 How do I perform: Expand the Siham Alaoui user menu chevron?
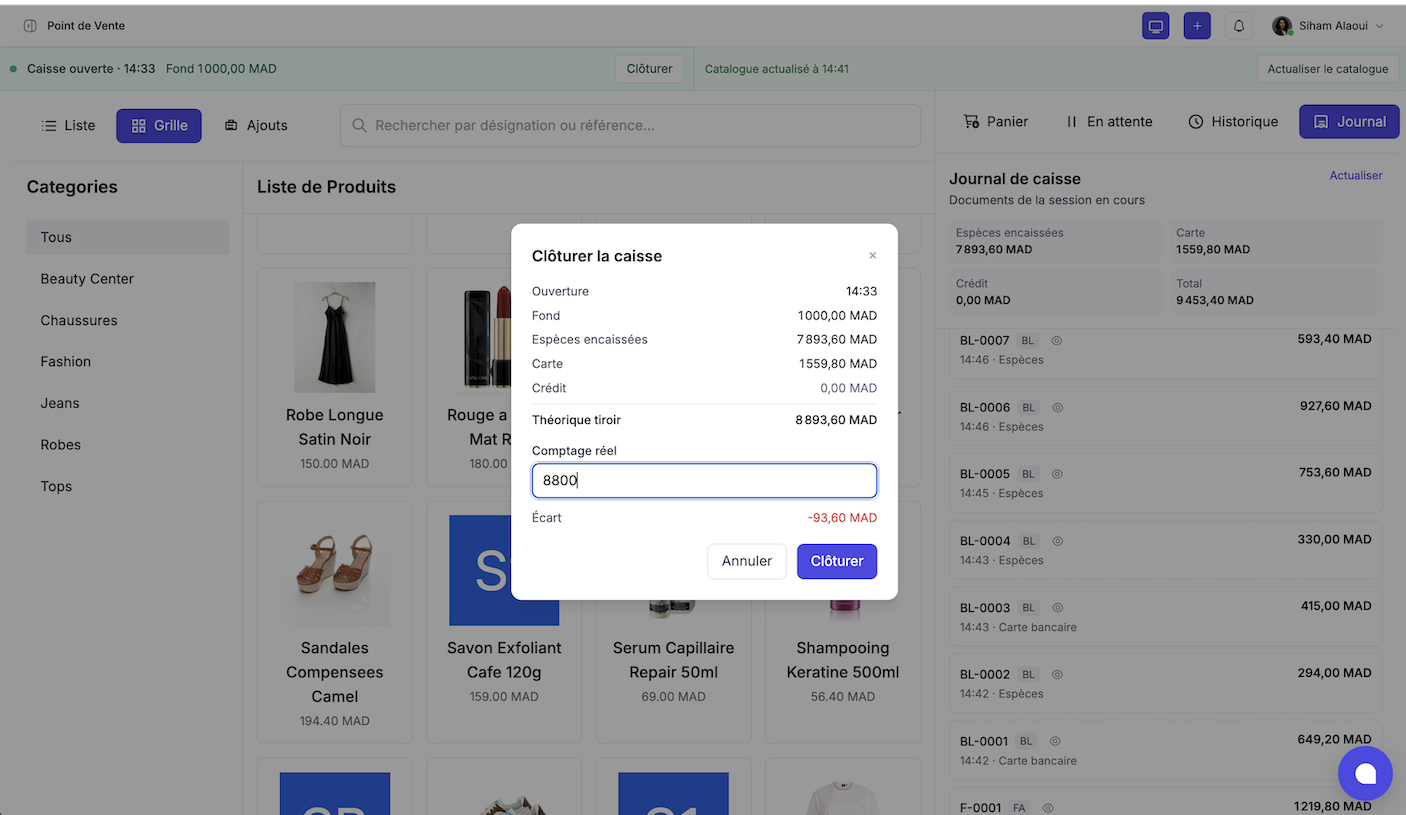point(1380,26)
